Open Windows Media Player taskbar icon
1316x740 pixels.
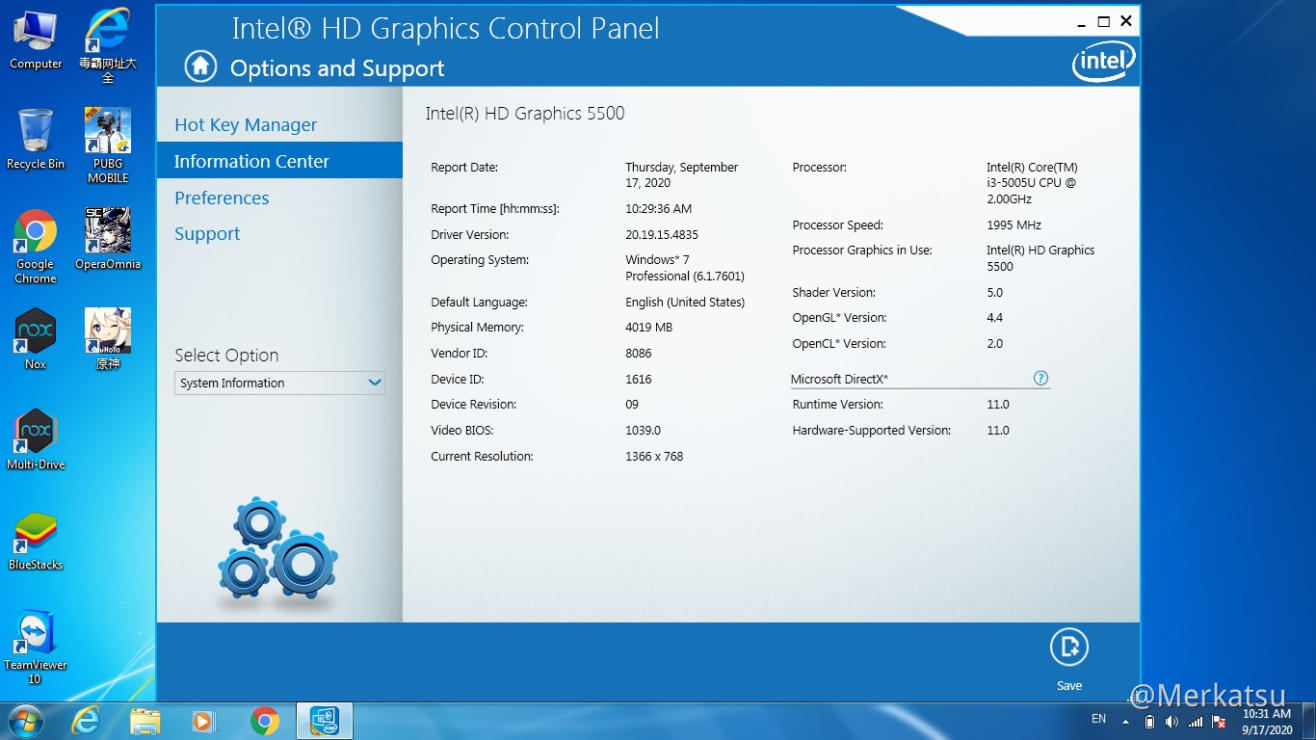pos(204,720)
